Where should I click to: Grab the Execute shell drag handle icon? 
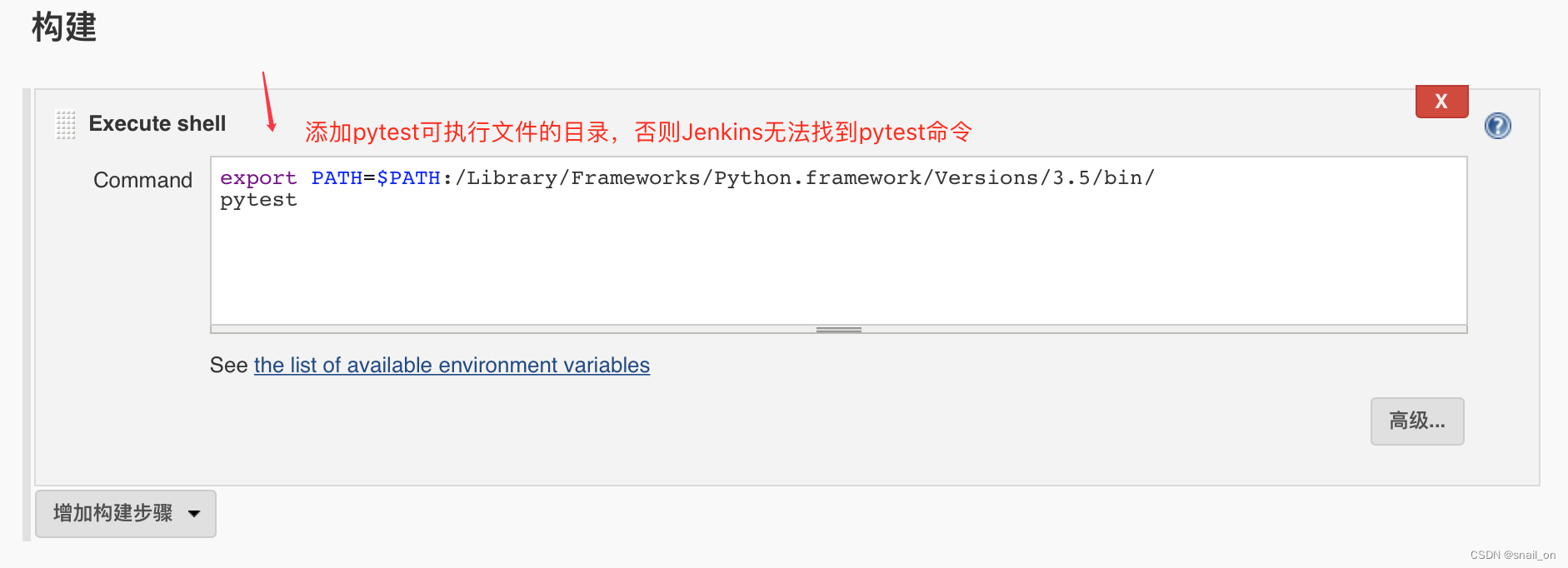point(66,124)
